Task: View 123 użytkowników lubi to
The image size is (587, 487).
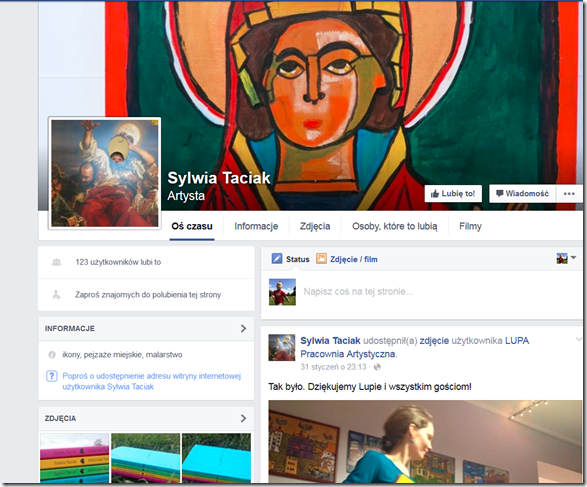Action: [x=118, y=262]
